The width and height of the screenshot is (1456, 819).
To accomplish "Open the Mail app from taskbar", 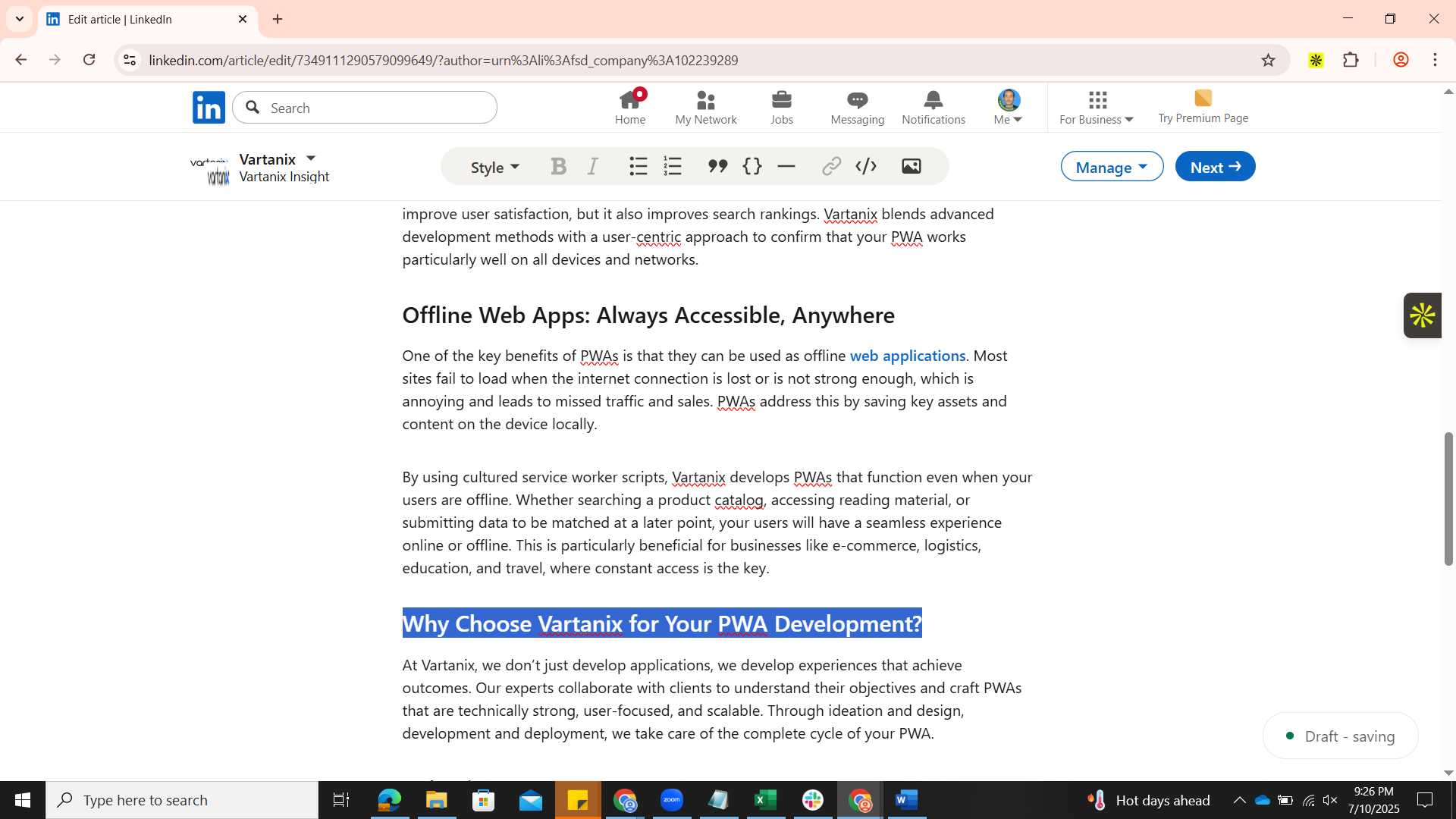I will [x=531, y=800].
